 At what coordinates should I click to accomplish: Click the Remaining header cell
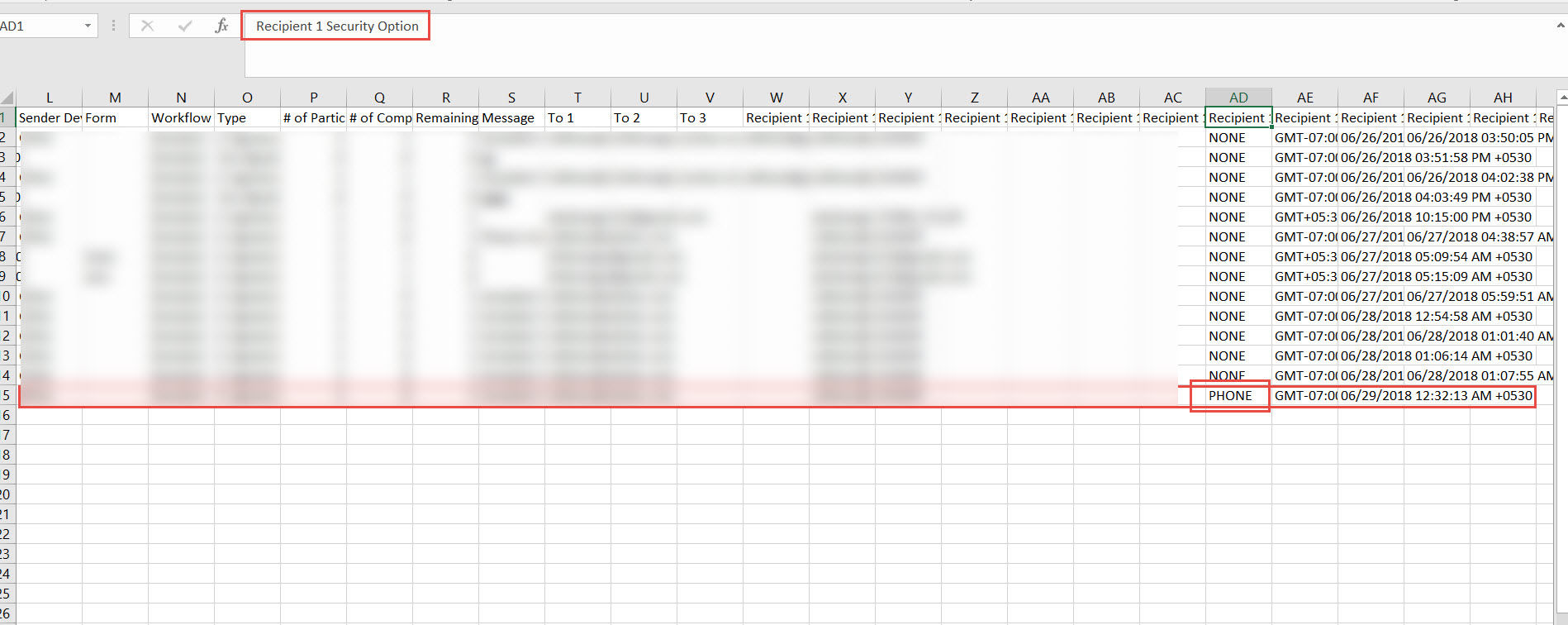445,118
